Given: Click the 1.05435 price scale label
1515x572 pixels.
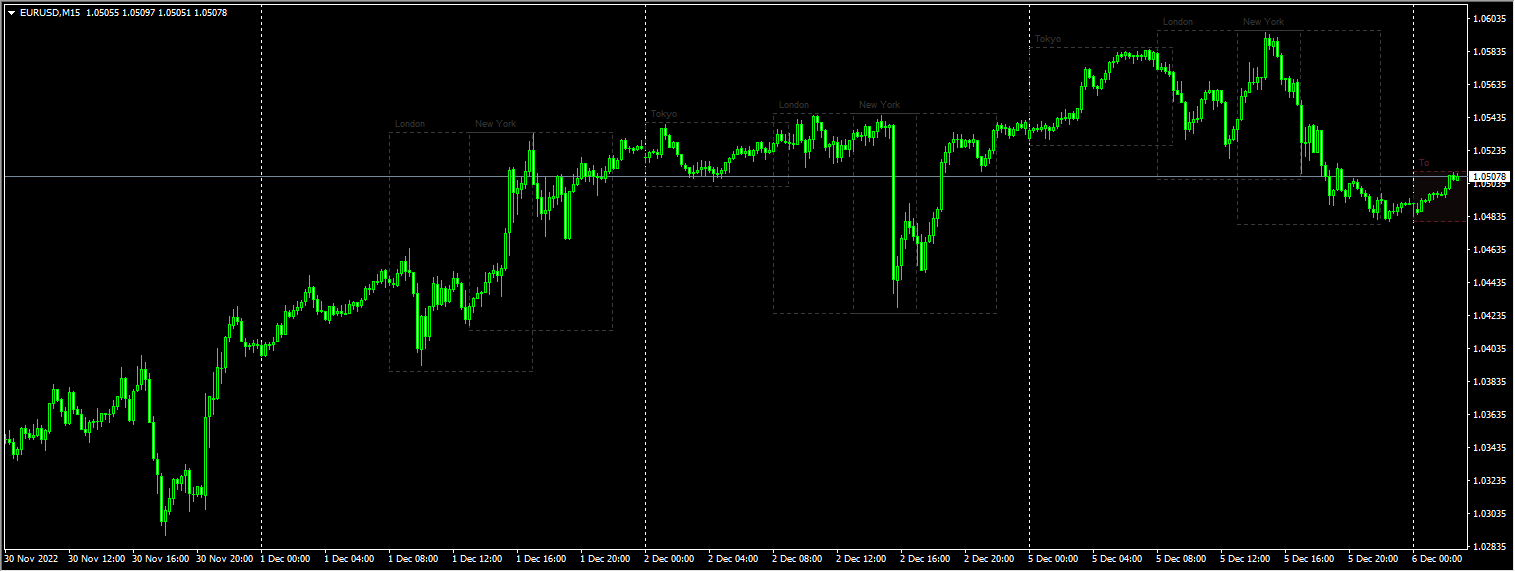Looking at the screenshot, I should click(1490, 118).
